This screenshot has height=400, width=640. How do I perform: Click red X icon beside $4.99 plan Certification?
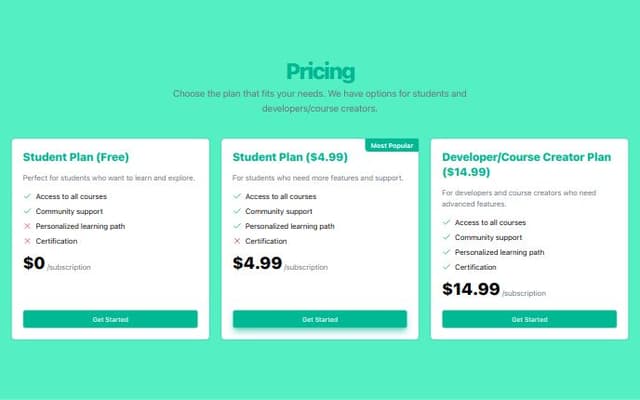pos(237,241)
